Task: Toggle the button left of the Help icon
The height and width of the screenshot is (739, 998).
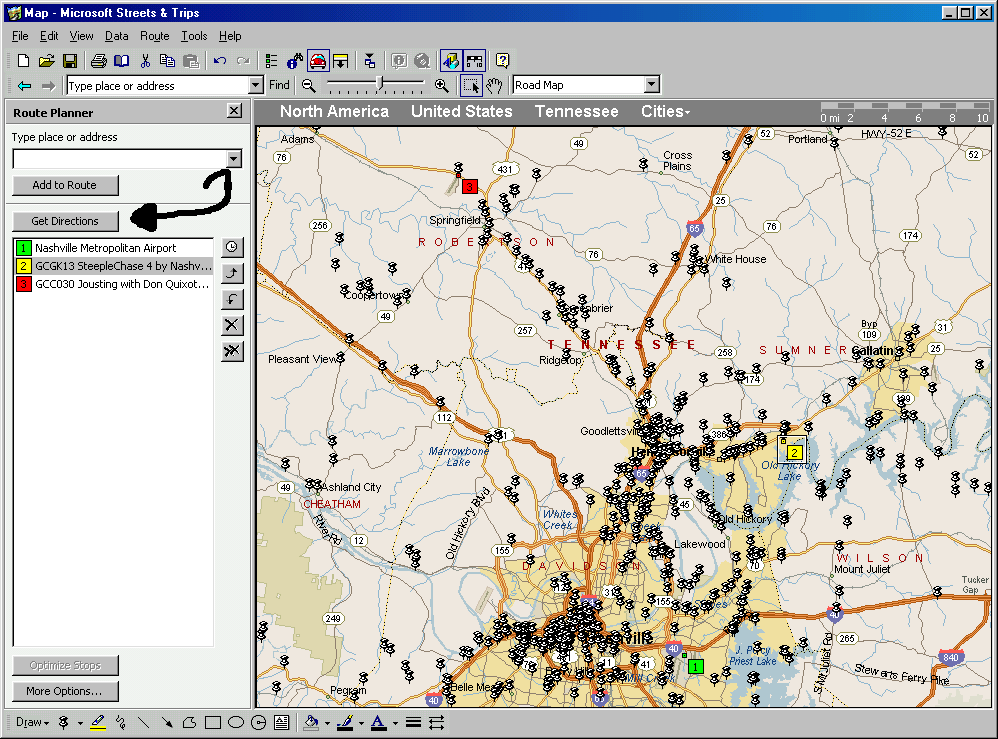Action: pos(475,61)
